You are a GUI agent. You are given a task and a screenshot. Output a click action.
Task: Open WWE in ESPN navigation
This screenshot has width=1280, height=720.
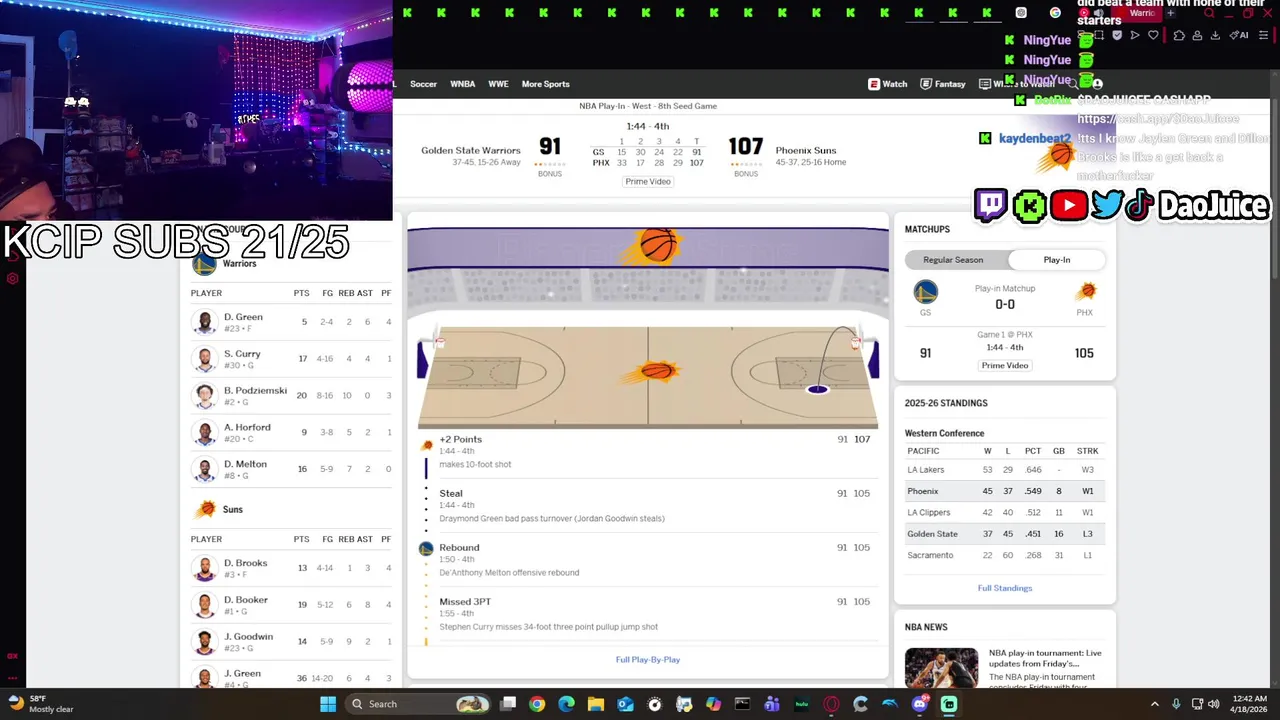click(x=498, y=84)
